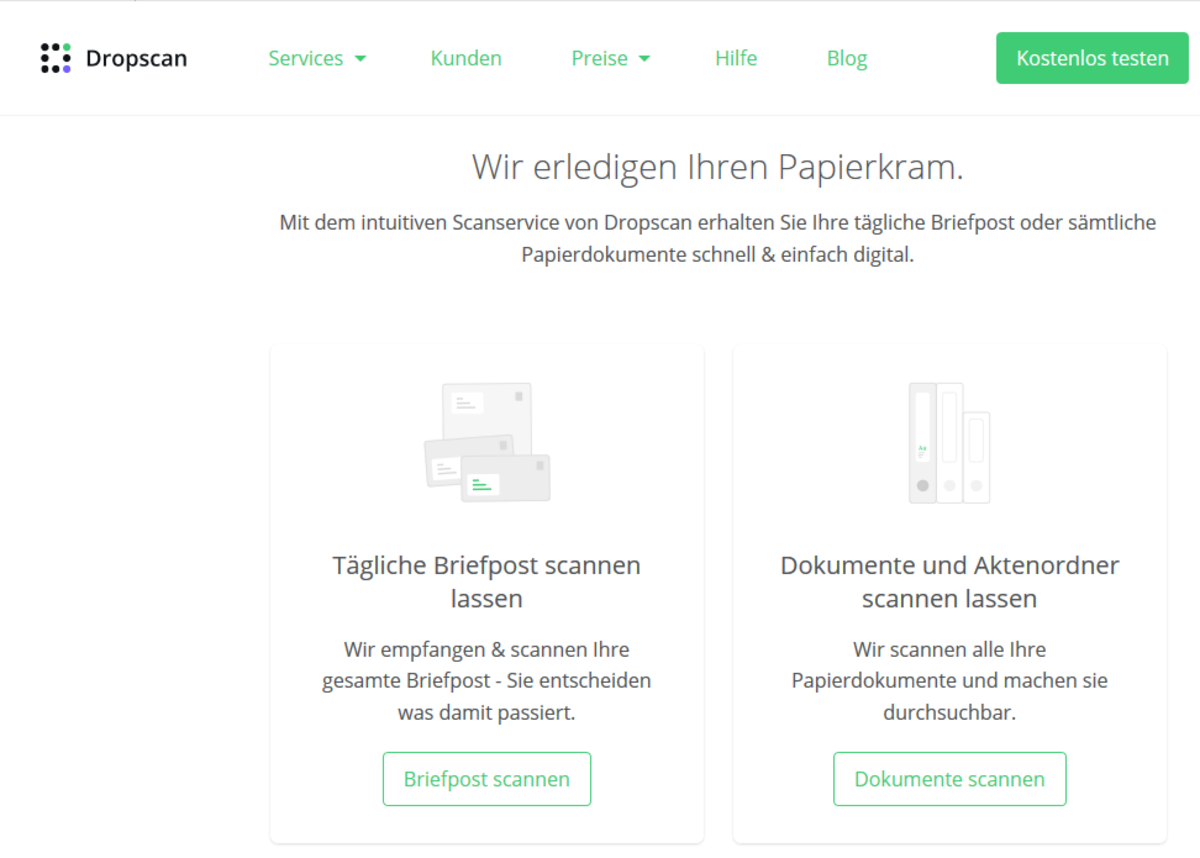Click the Briefpost scannen button

pos(487,779)
